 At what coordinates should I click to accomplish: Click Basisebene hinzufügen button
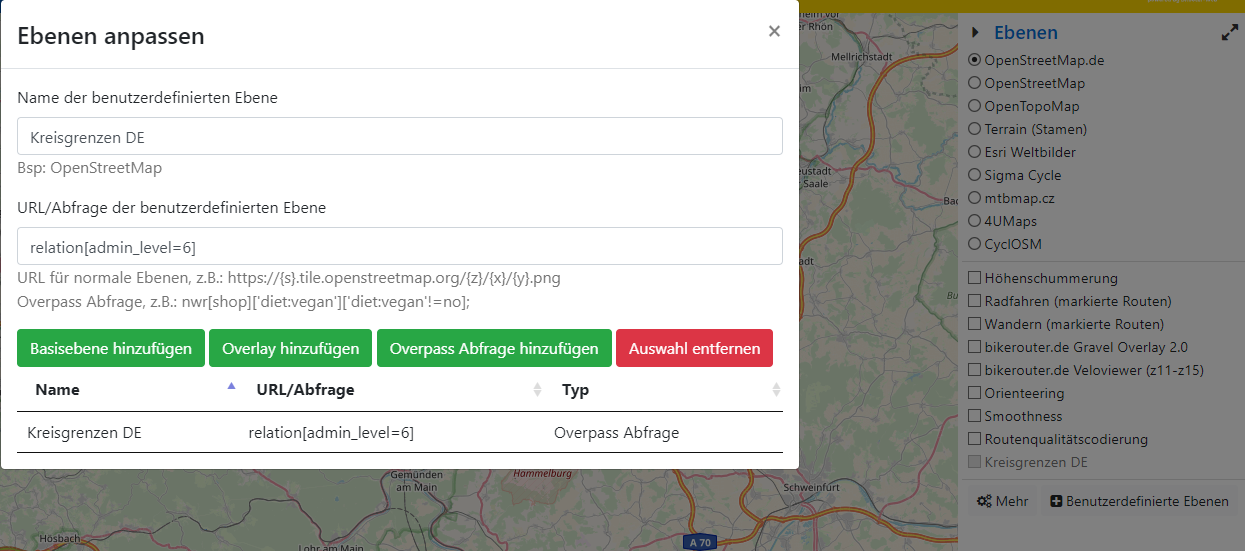111,349
